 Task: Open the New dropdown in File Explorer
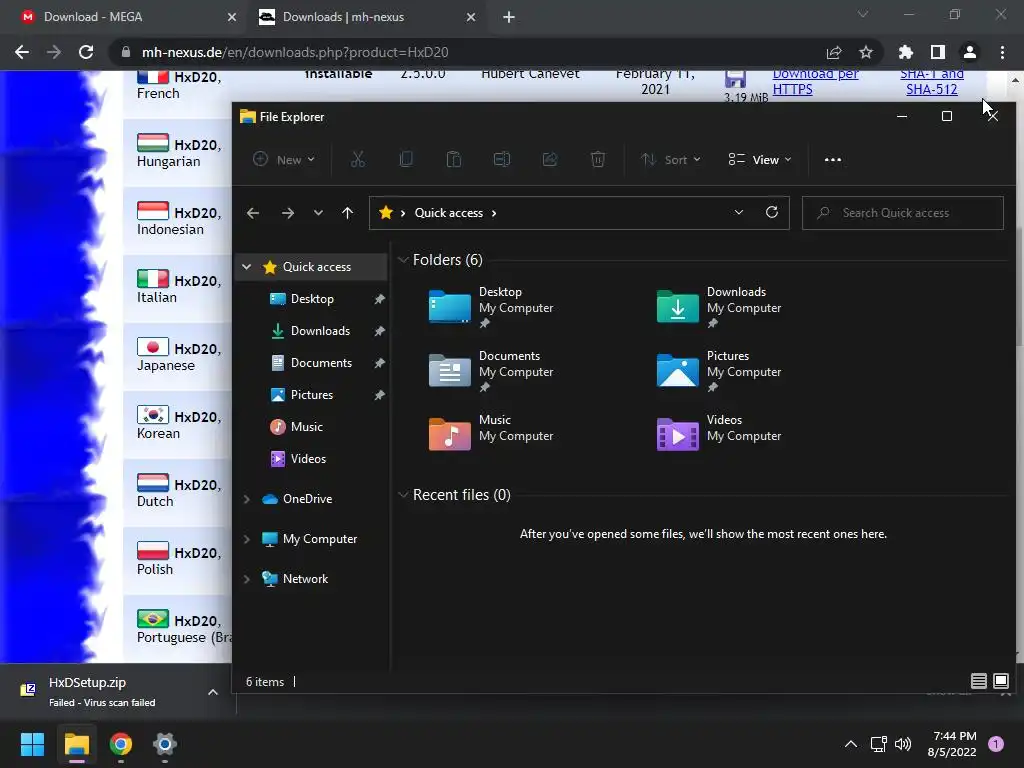(x=284, y=159)
